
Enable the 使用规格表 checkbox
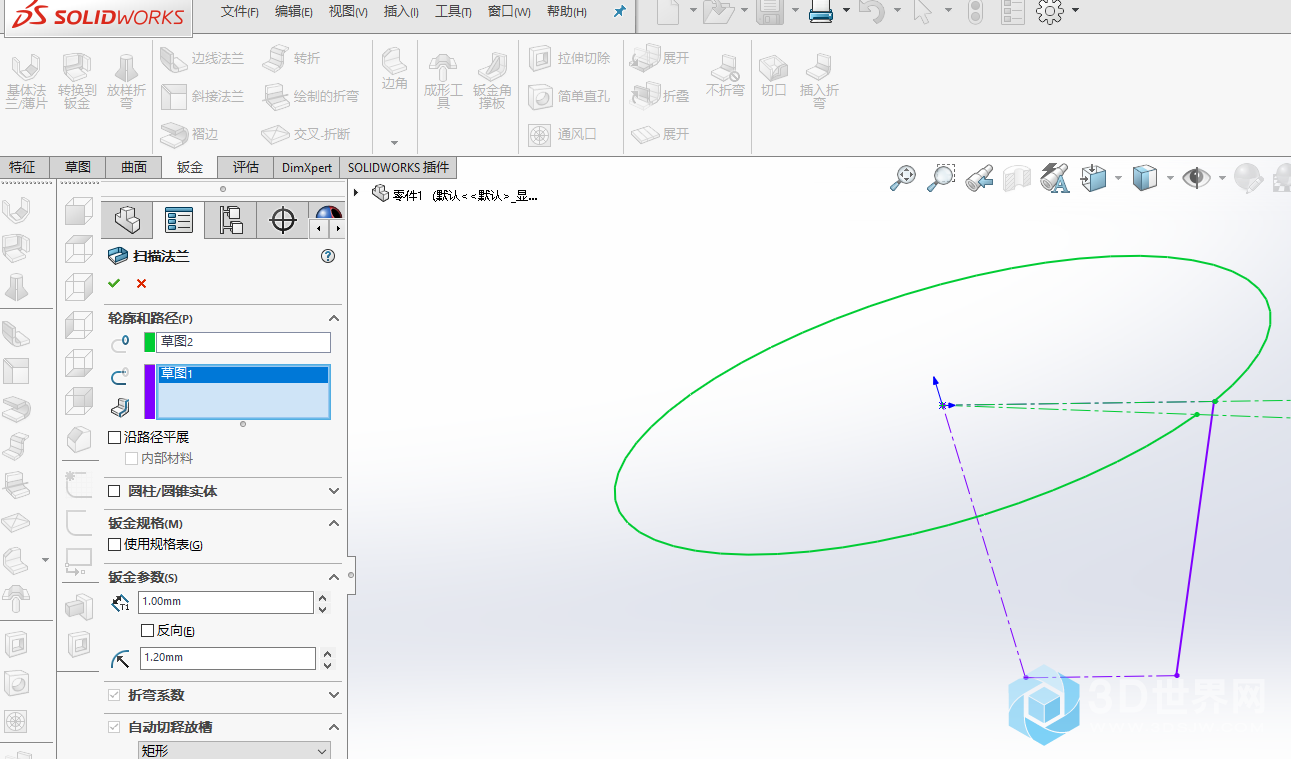coord(114,544)
